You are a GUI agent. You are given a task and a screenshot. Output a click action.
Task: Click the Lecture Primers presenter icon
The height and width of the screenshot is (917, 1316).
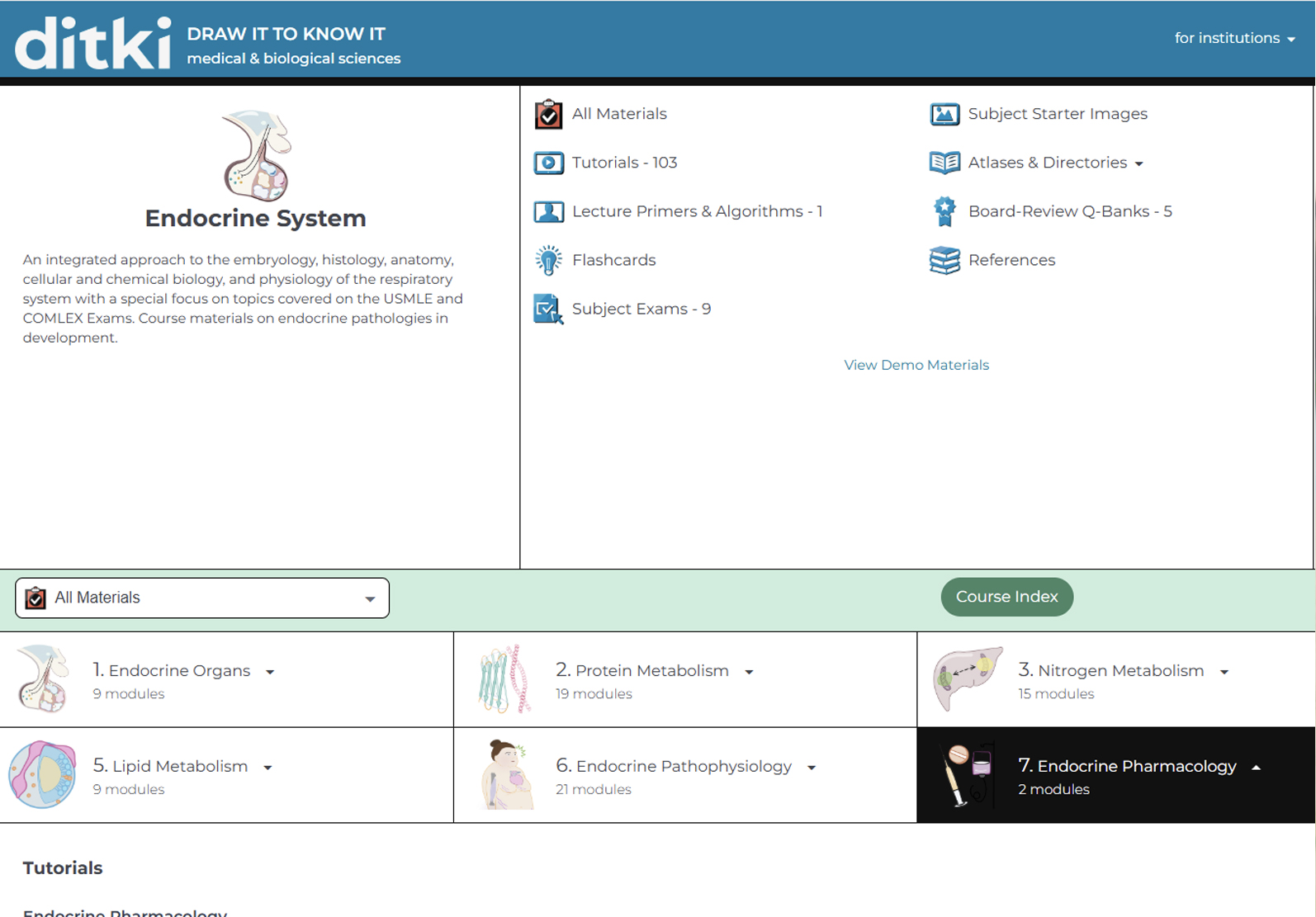(548, 212)
